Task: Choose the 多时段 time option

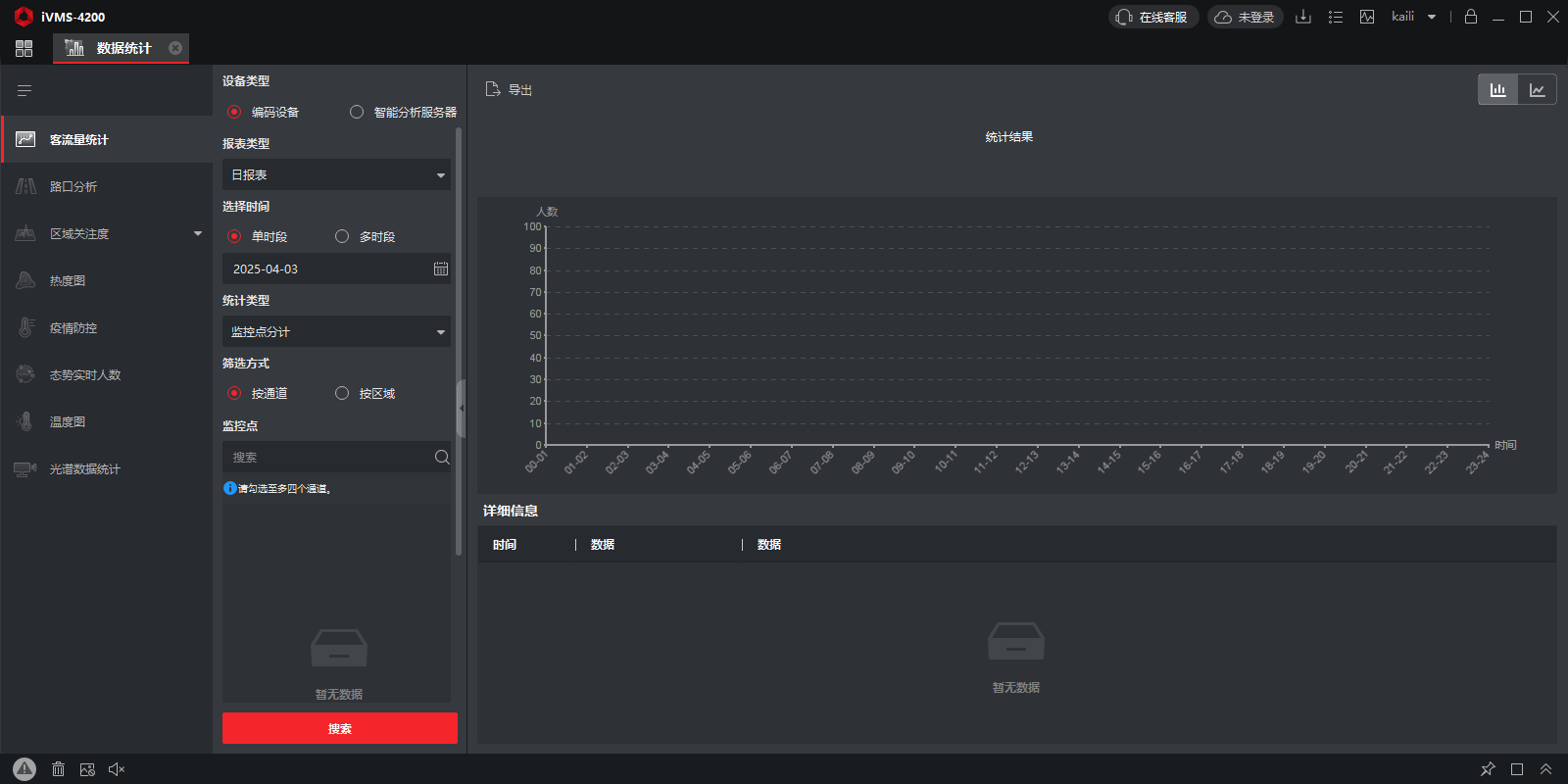Action: (342, 236)
